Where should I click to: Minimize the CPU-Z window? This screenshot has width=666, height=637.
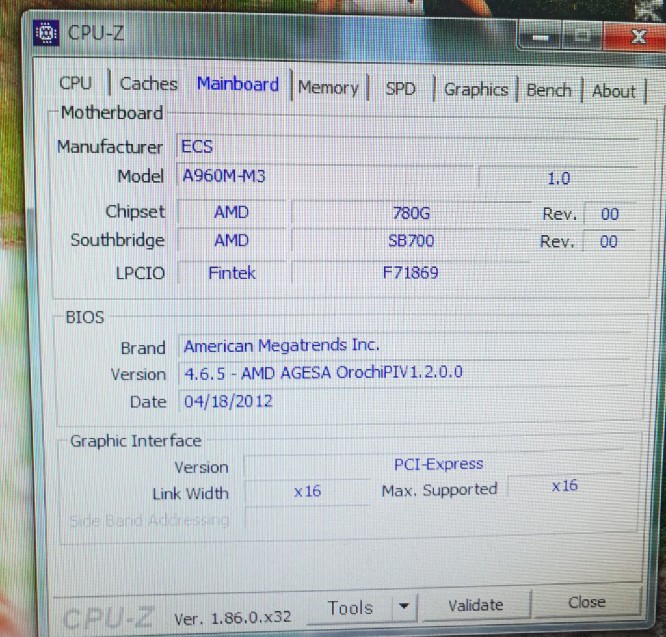coord(540,38)
